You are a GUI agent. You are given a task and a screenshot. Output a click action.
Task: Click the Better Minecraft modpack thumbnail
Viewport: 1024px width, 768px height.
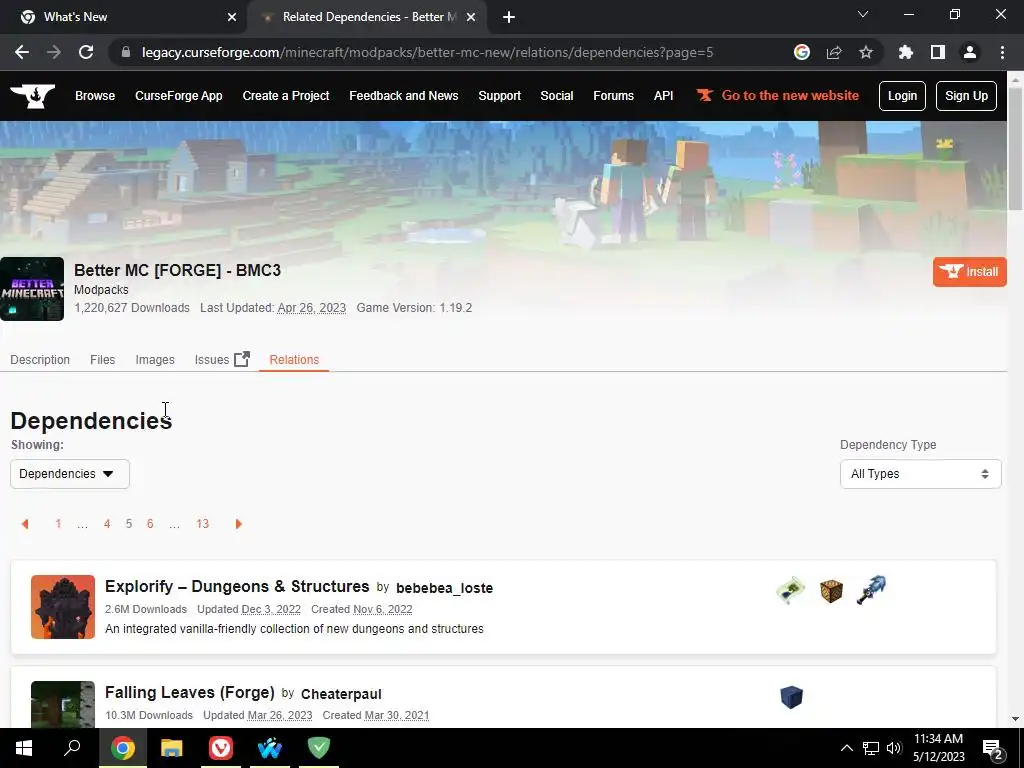[32, 289]
